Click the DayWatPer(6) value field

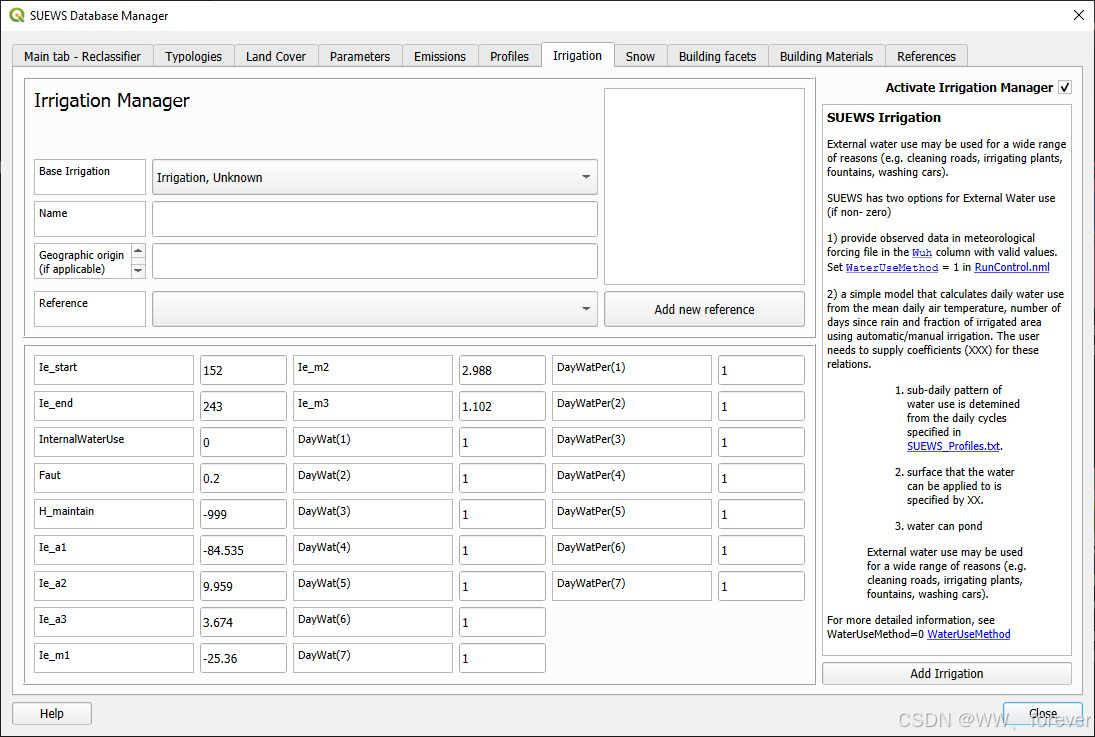[761, 550]
